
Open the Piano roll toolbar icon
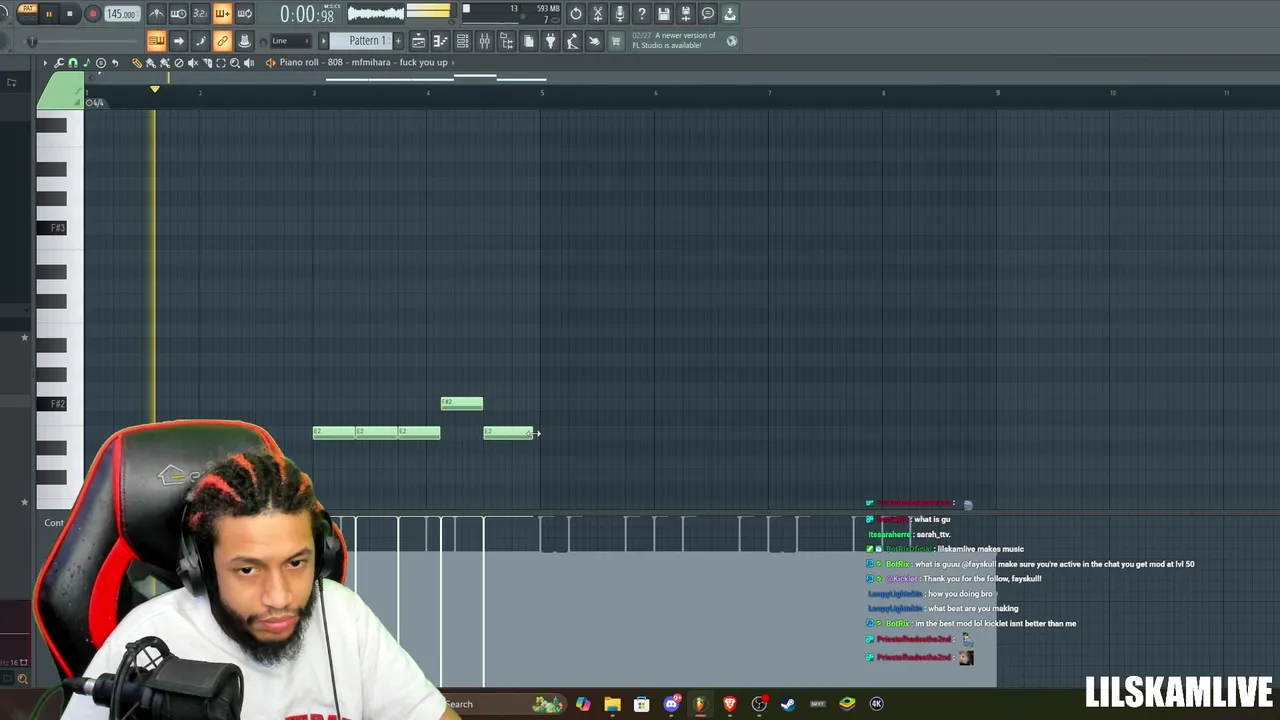440,41
